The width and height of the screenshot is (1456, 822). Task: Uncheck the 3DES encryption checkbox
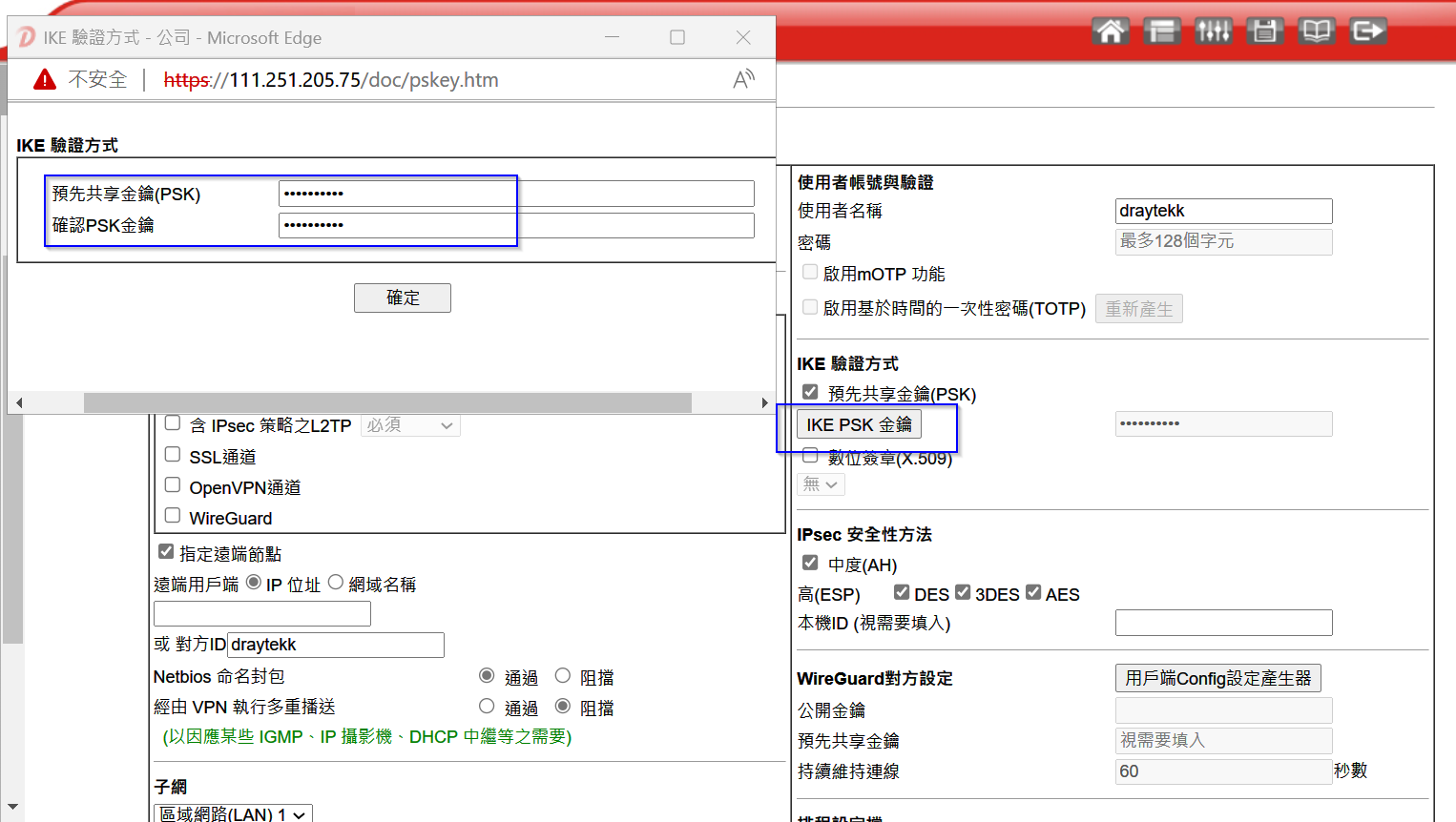tap(963, 593)
